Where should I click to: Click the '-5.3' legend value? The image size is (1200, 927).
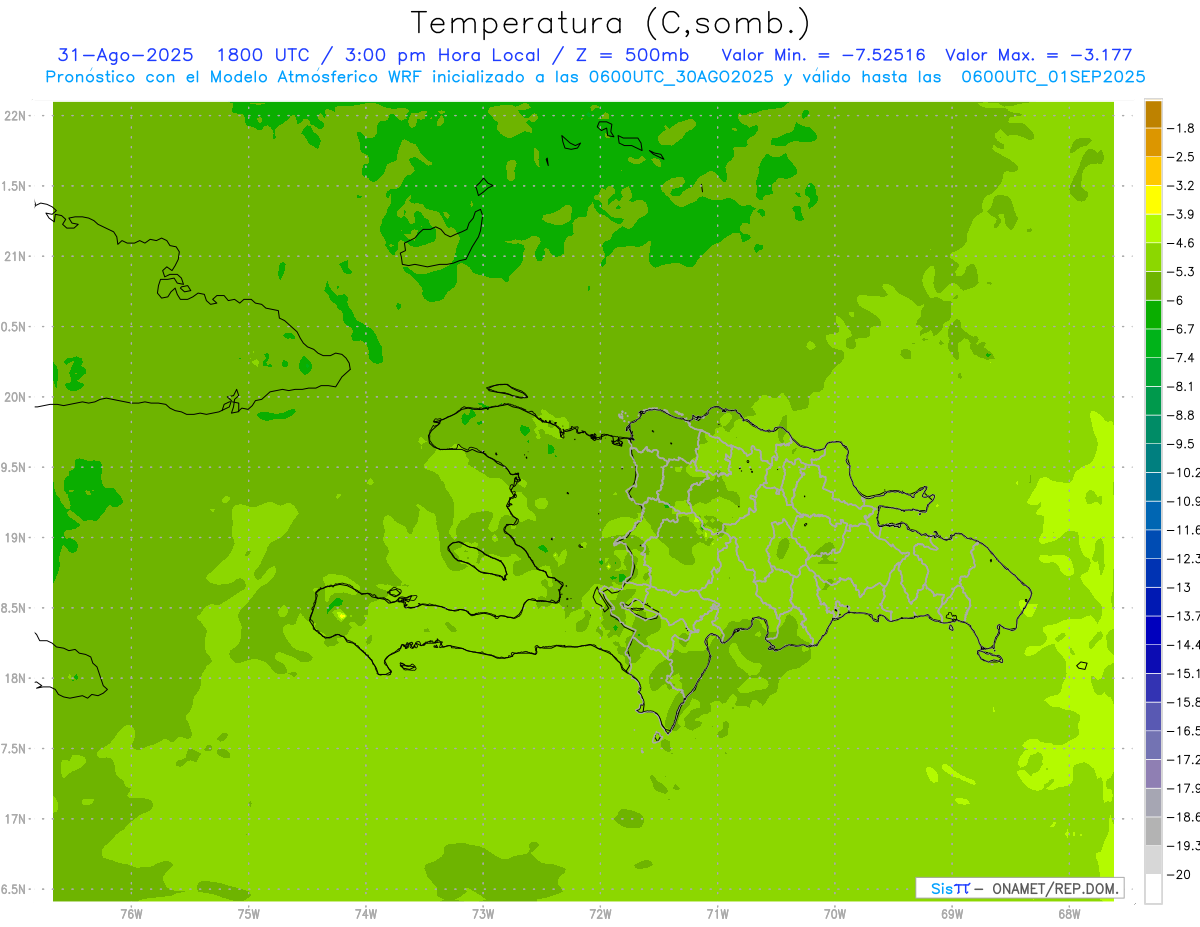[x=1181, y=271]
